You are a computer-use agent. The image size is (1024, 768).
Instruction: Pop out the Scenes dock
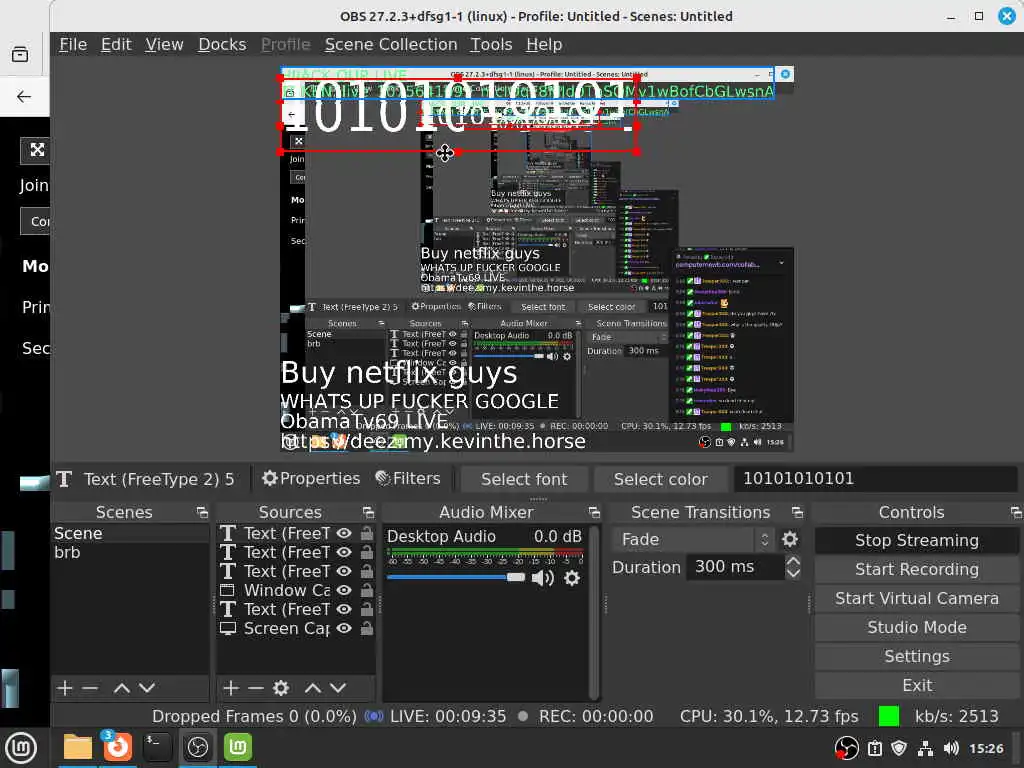point(202,513)
